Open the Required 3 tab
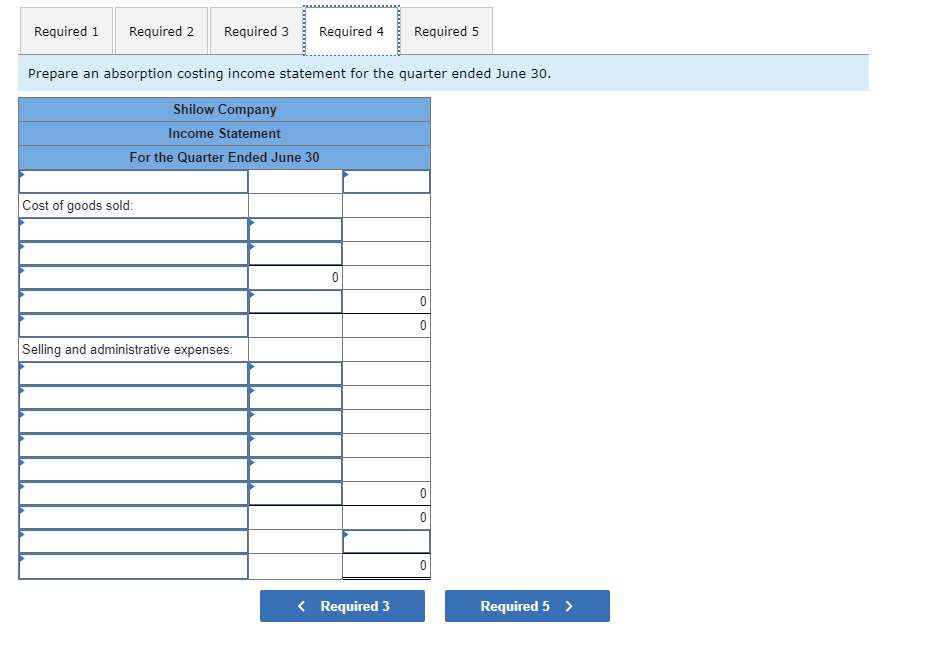The height and width of the screenshot is (651, 945). point(256,30)
